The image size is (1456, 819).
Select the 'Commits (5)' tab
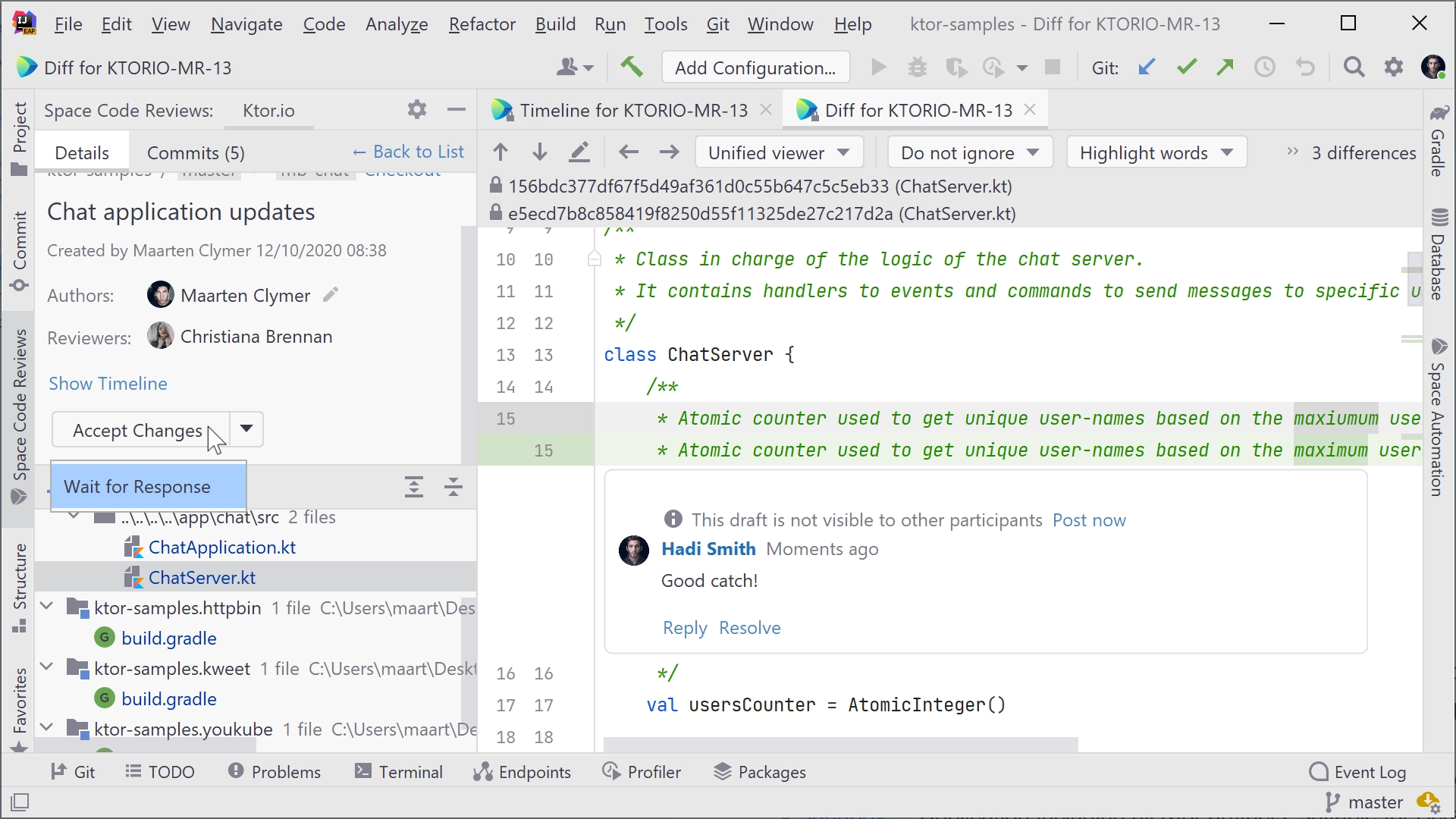[195, 152]
